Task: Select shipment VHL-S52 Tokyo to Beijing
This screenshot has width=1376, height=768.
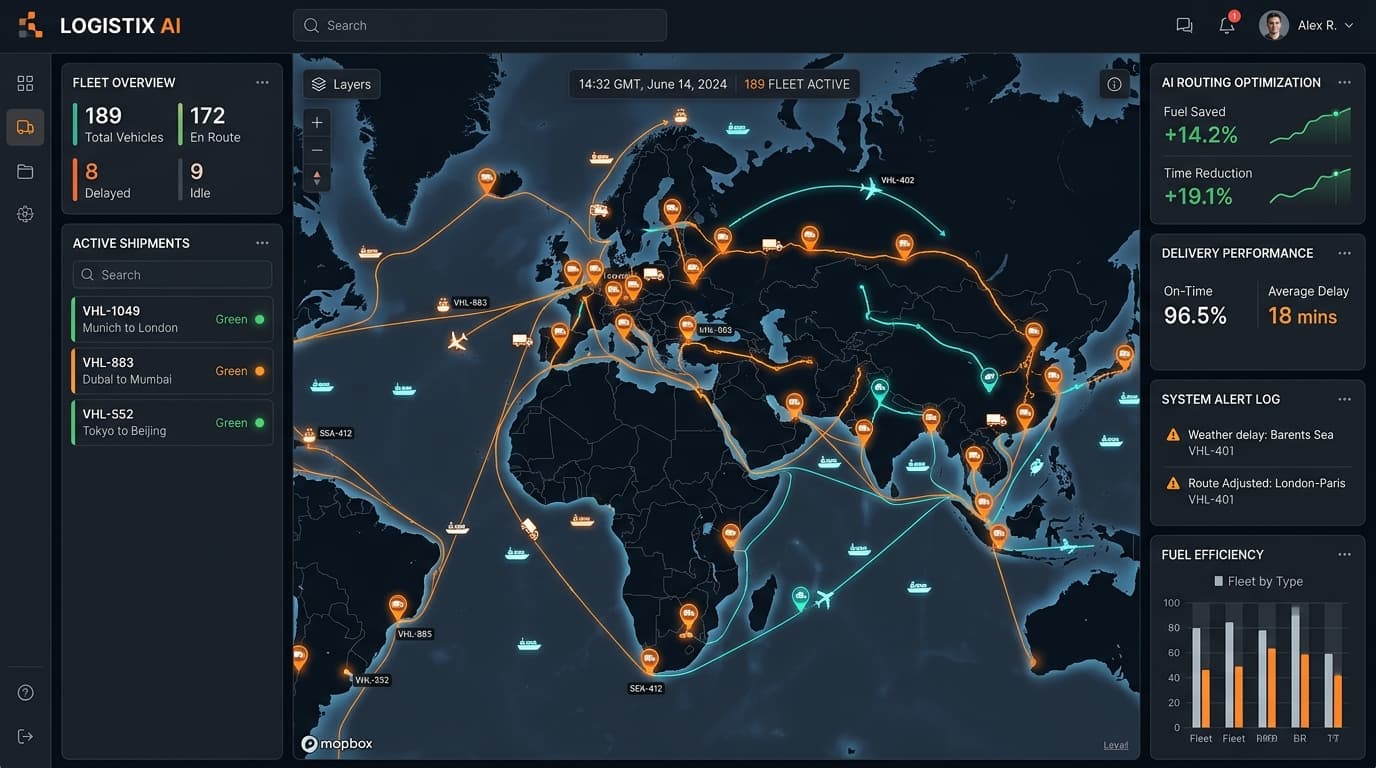Action: click(172, 422)
